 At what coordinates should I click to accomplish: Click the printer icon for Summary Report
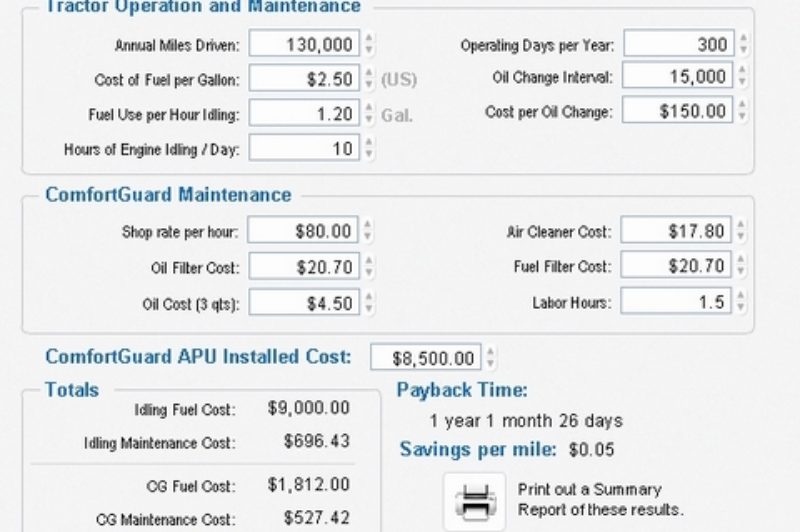click(474, 501)
